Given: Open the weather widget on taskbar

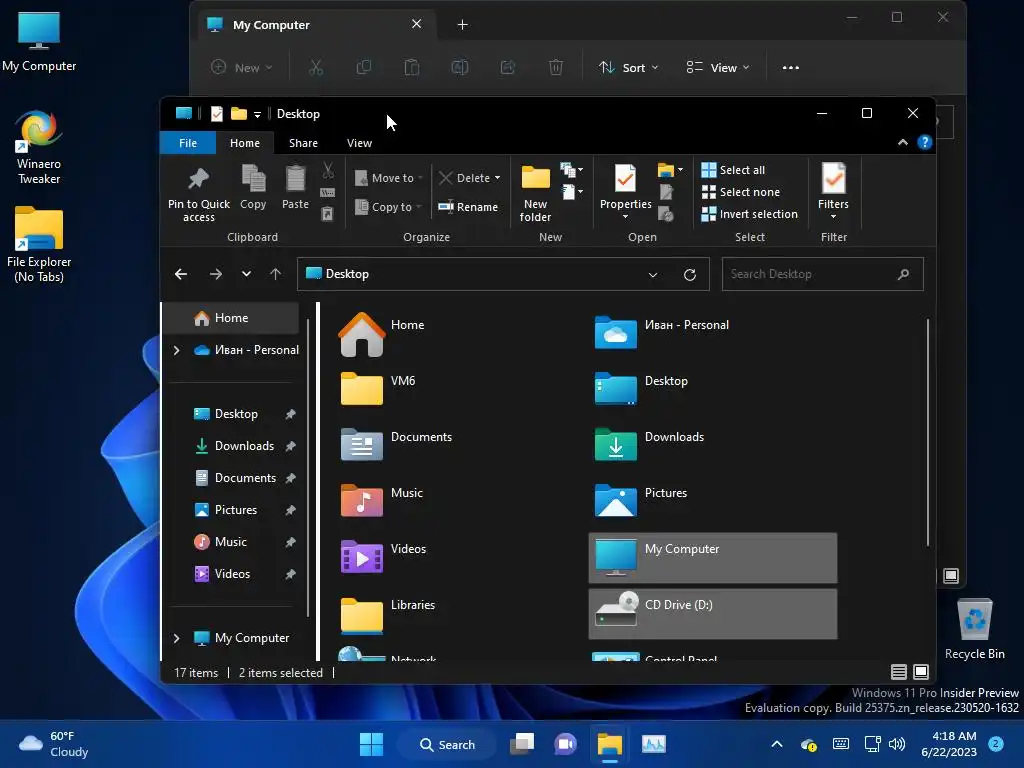Looking at the screenshot, I should click(x=54, y=744).
